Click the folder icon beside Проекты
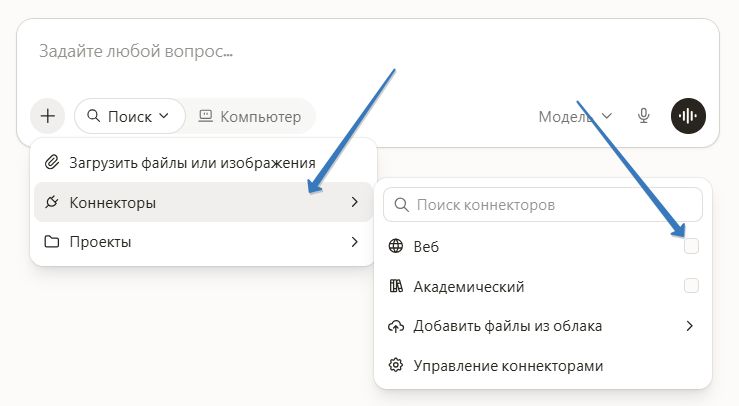Image resolution: width=739 pixels, height=406 pixels. point(52,241)
